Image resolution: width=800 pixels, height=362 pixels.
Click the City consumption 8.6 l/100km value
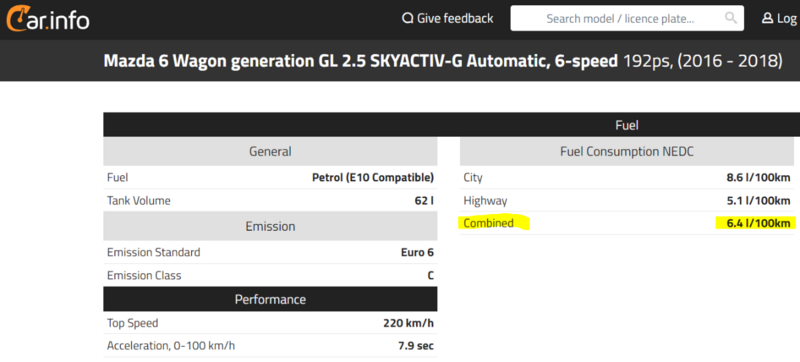coord(758,178)
